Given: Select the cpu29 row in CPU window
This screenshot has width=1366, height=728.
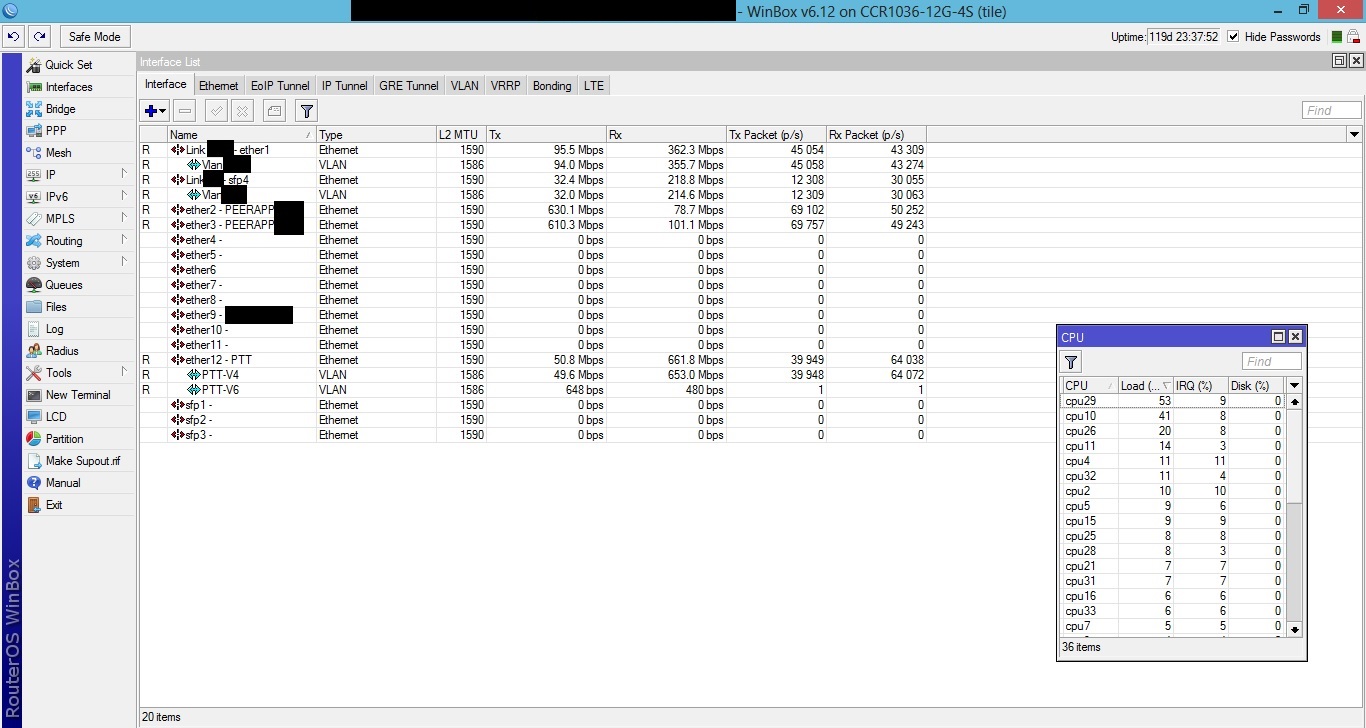Looking at the screenshot, I should coord(1172,401).
